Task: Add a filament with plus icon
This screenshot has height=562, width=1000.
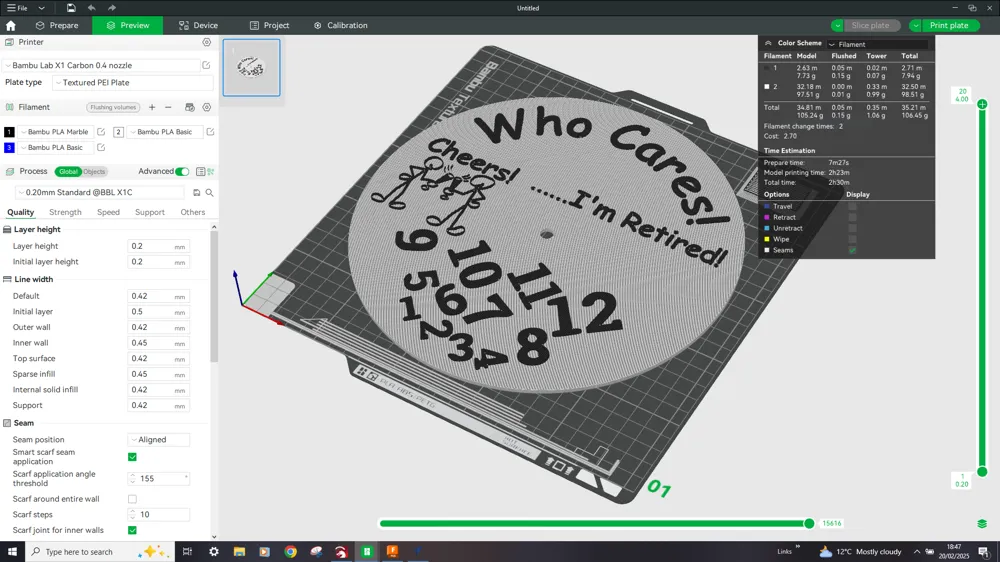Action: pos(152,107)
